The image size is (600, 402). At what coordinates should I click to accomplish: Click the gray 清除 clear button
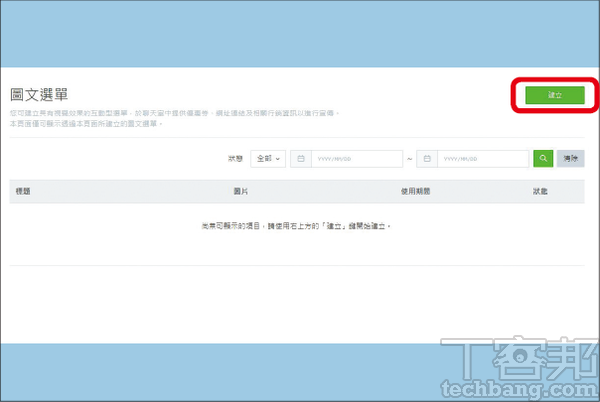[x=570, y=158]
